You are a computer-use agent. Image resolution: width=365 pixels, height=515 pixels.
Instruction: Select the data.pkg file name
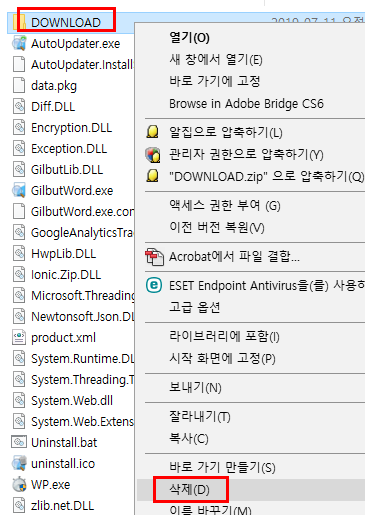[54, 86]
